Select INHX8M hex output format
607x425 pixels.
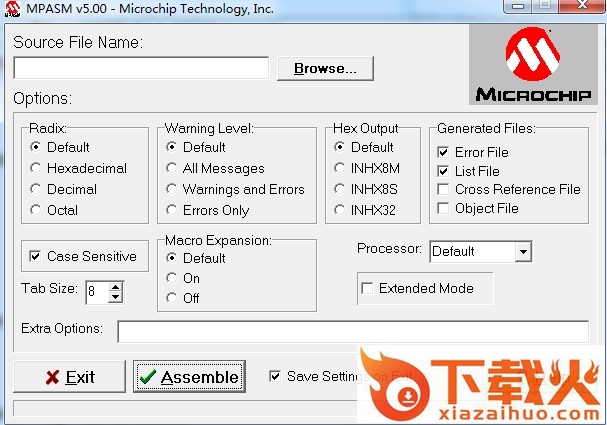click(x=341, y=168)
